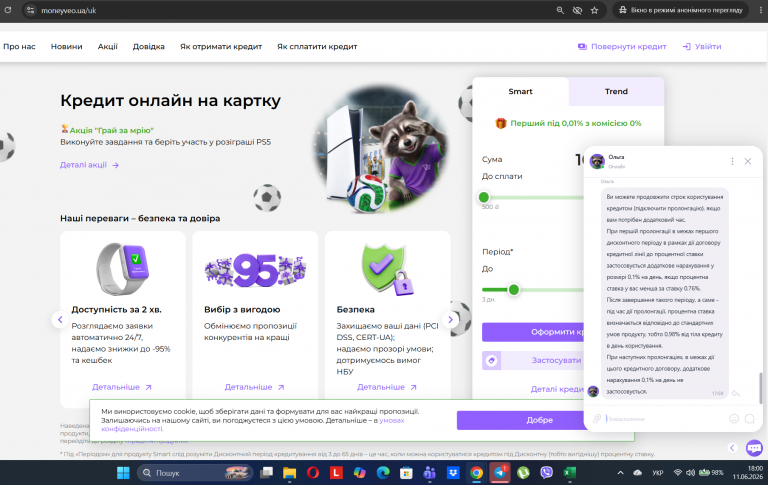Open Excel from the taskbar

[x=570, y=473]
